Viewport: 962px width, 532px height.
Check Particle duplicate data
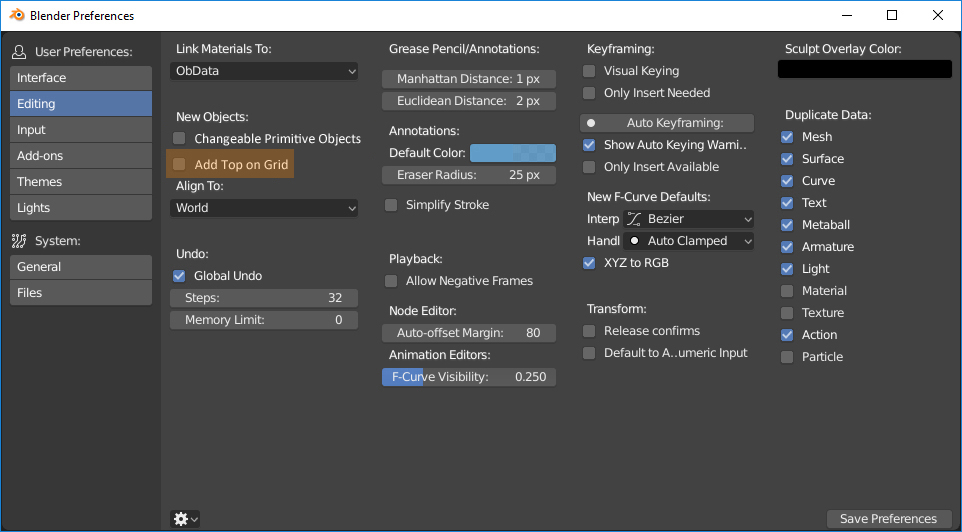tap(787, 357)
